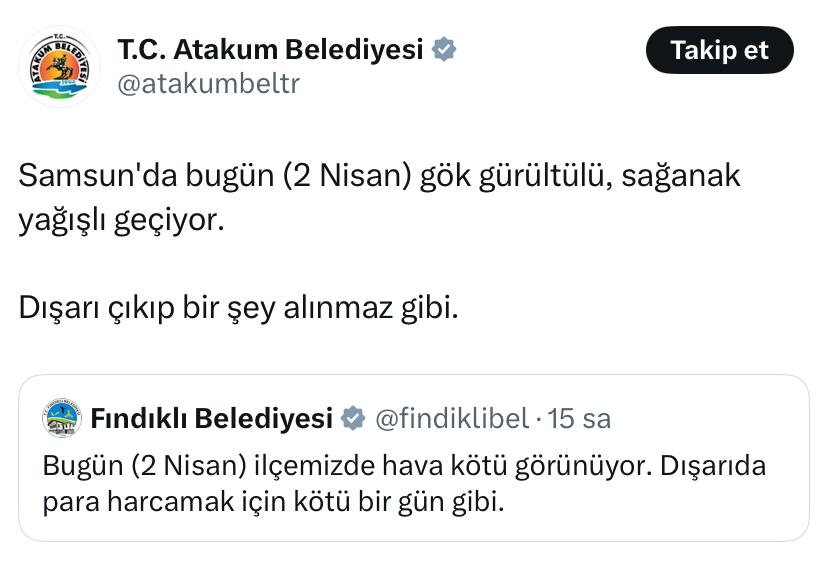This screenshot has width=828, height=564.
Task: Click the tweet line starting with Samsun'da bugün
Action: [379, 175]
